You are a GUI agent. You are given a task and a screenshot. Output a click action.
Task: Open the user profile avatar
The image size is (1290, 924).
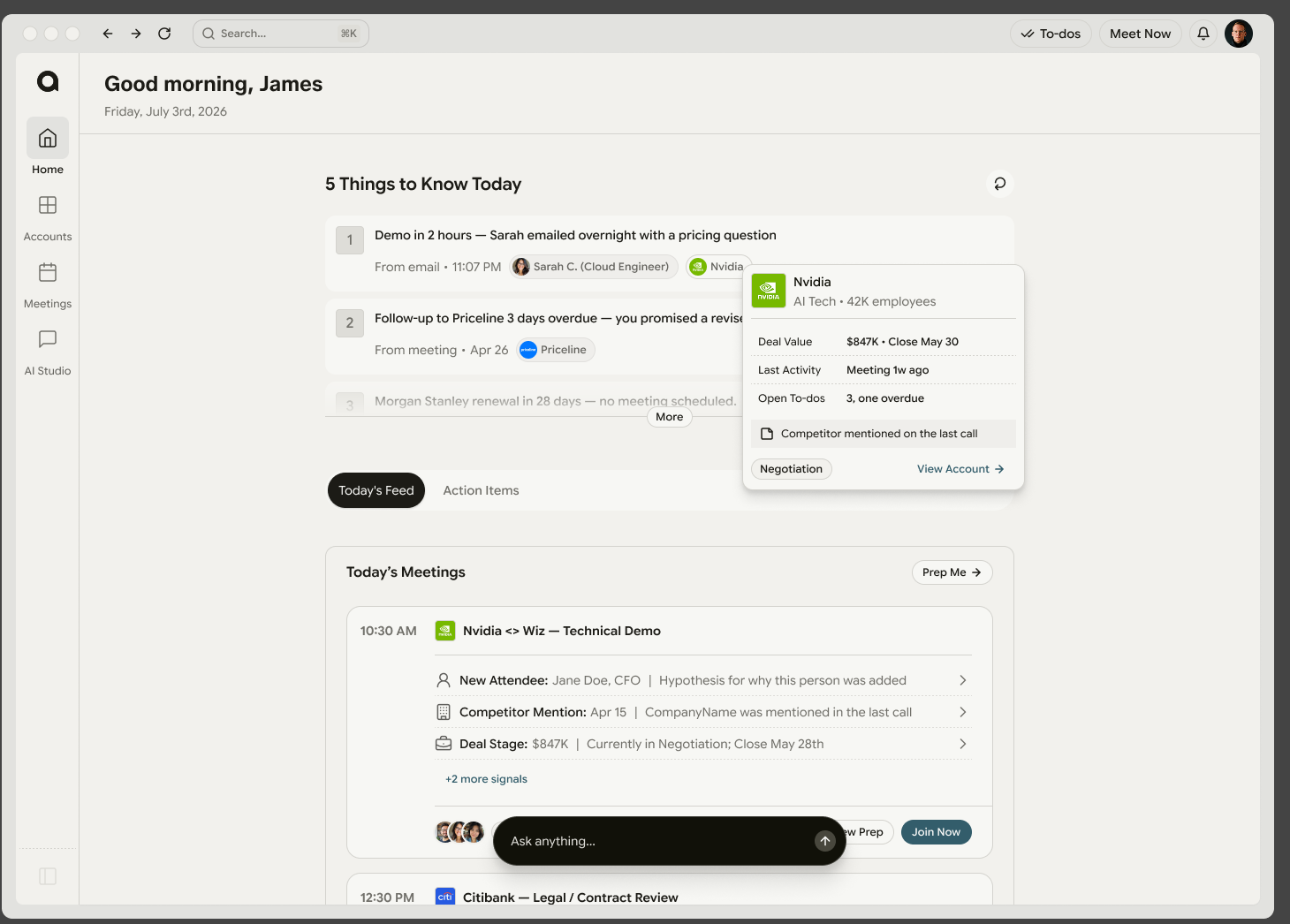1239,34
